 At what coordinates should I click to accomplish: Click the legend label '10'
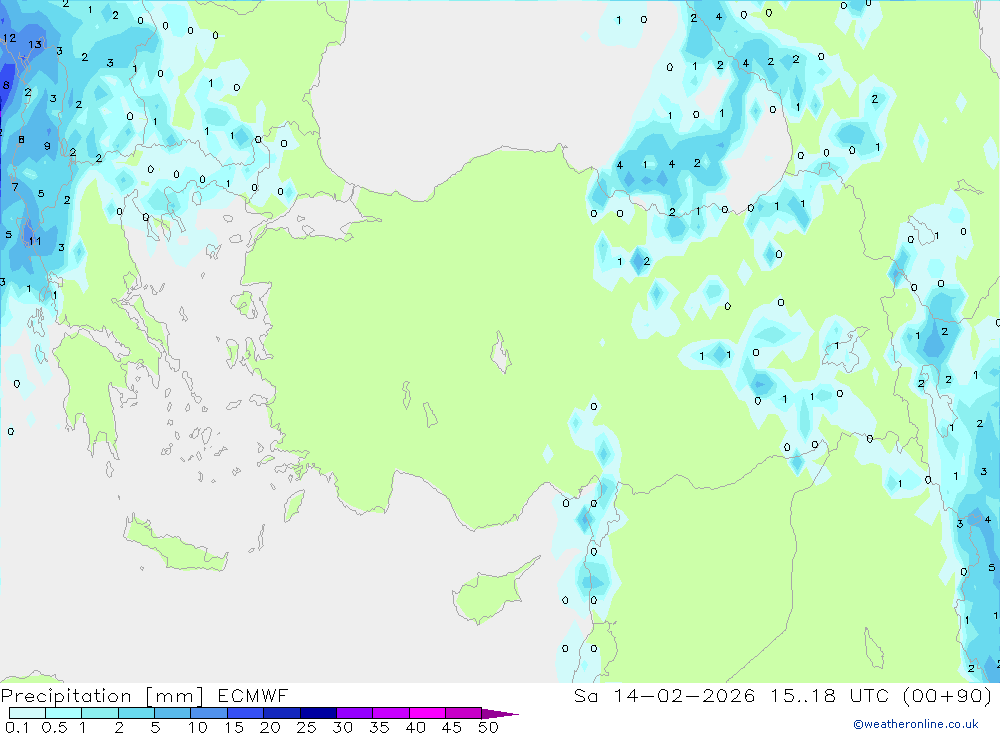coord(198,727)
